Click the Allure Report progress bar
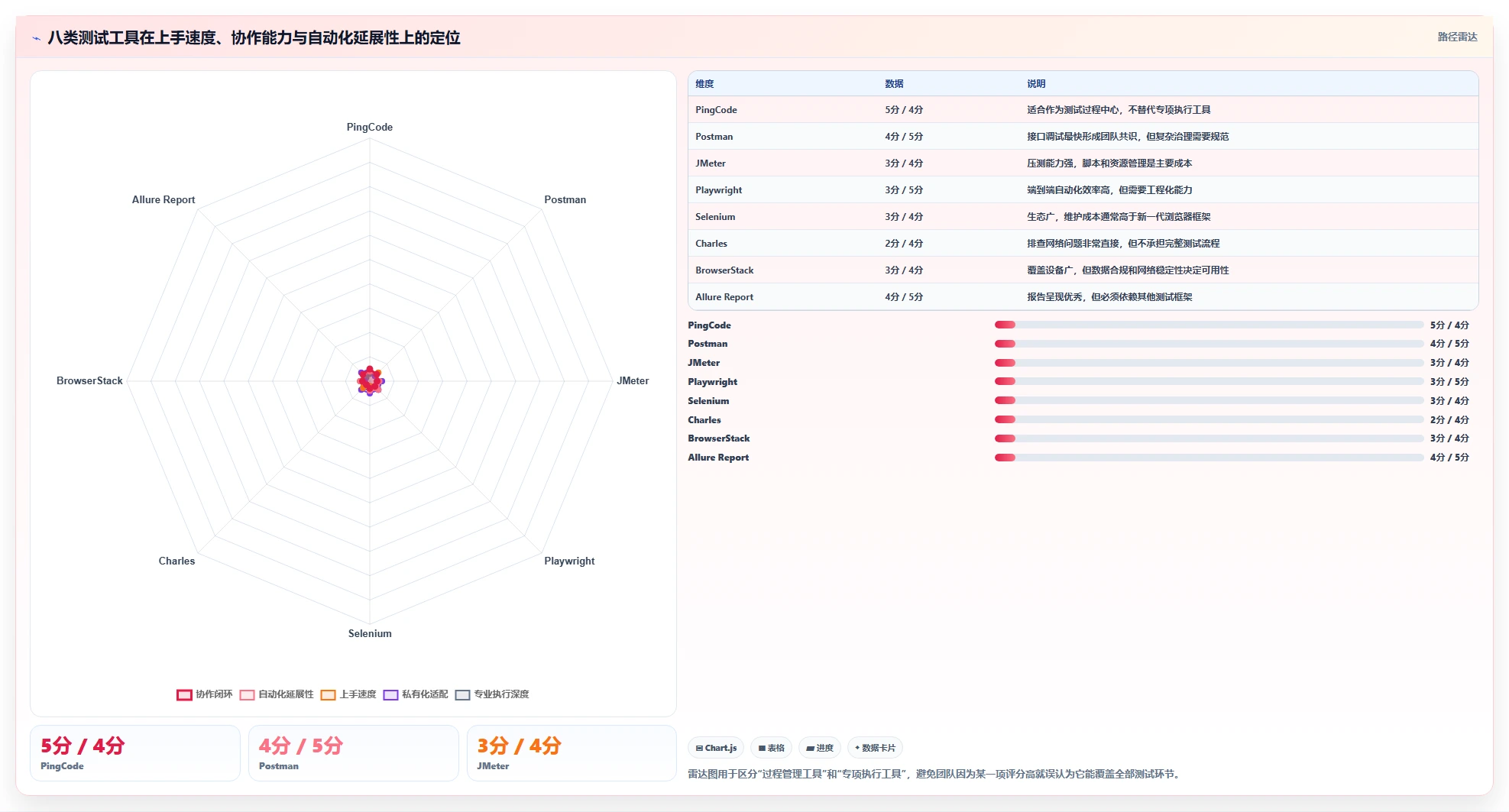This screenshot has height=812, width=1509. pos(1209,458)
